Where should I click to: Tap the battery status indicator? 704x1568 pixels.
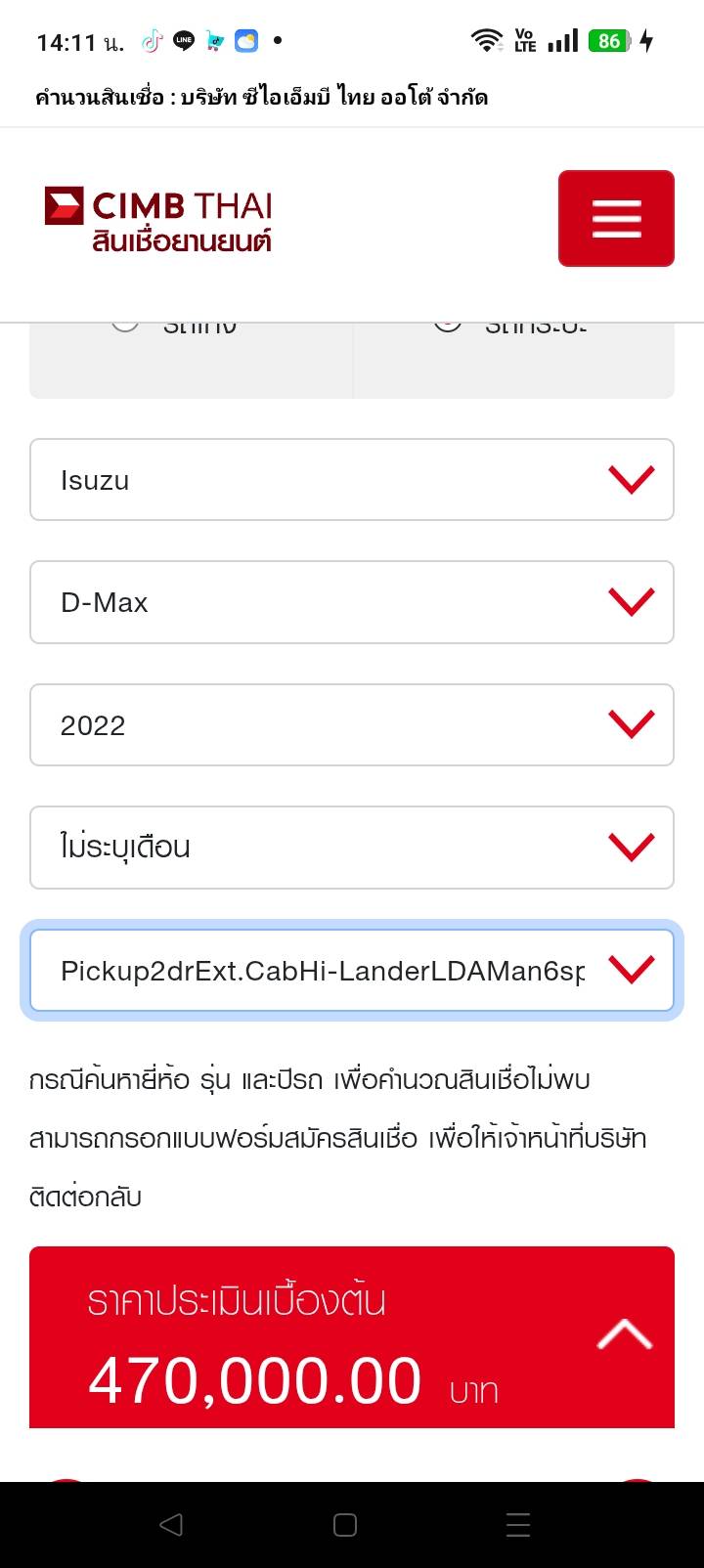click(x=610, y=41)
